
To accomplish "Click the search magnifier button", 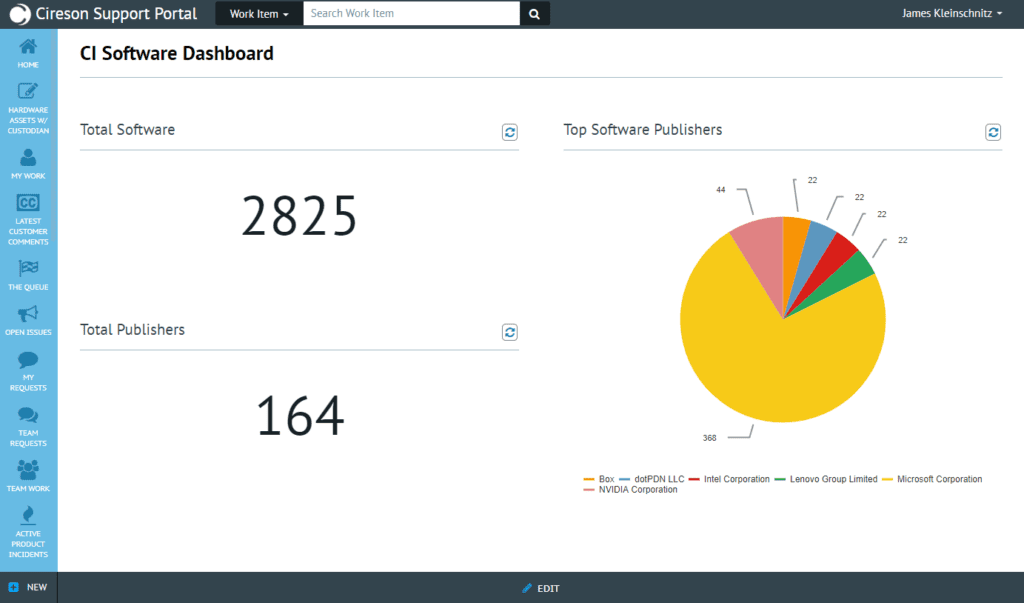I will point(534,14).
